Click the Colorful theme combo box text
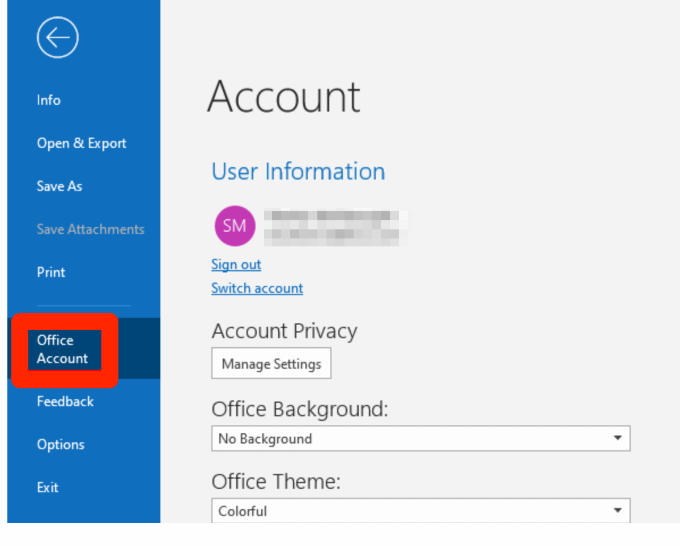The width and height of the screenshot is (680, 546). point(243,511)
